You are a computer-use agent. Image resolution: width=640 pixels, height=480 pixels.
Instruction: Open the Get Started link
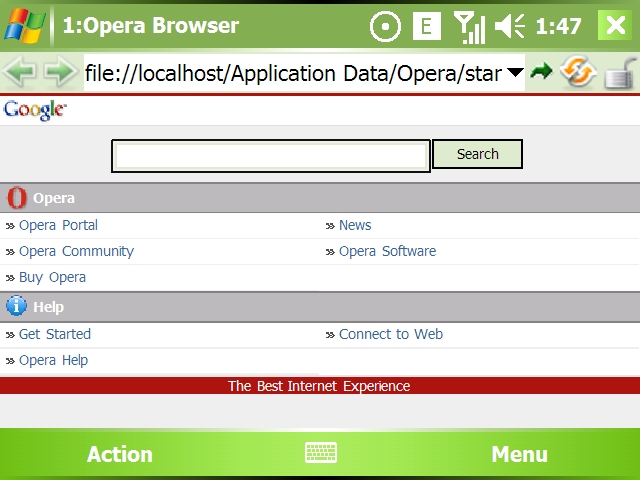55,334
